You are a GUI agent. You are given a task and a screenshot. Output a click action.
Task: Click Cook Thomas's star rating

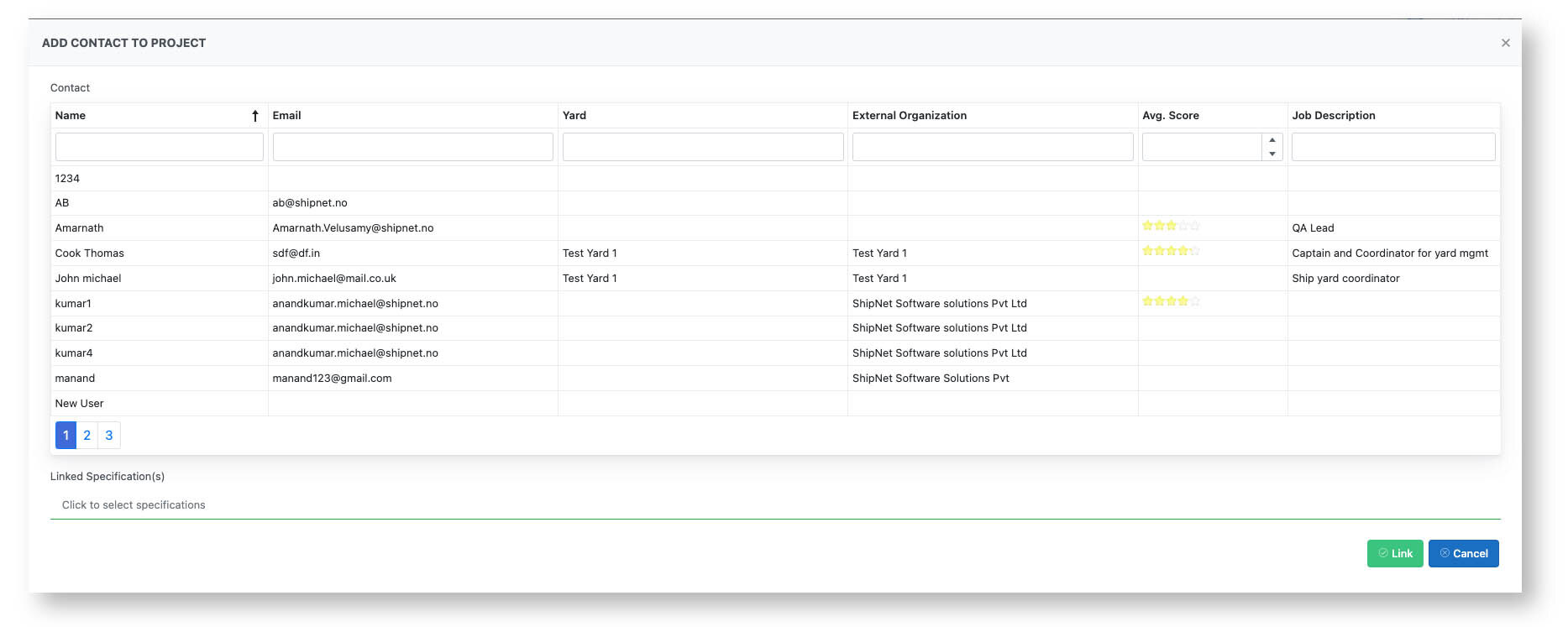pyautogui.click(x=1171, y=251)
